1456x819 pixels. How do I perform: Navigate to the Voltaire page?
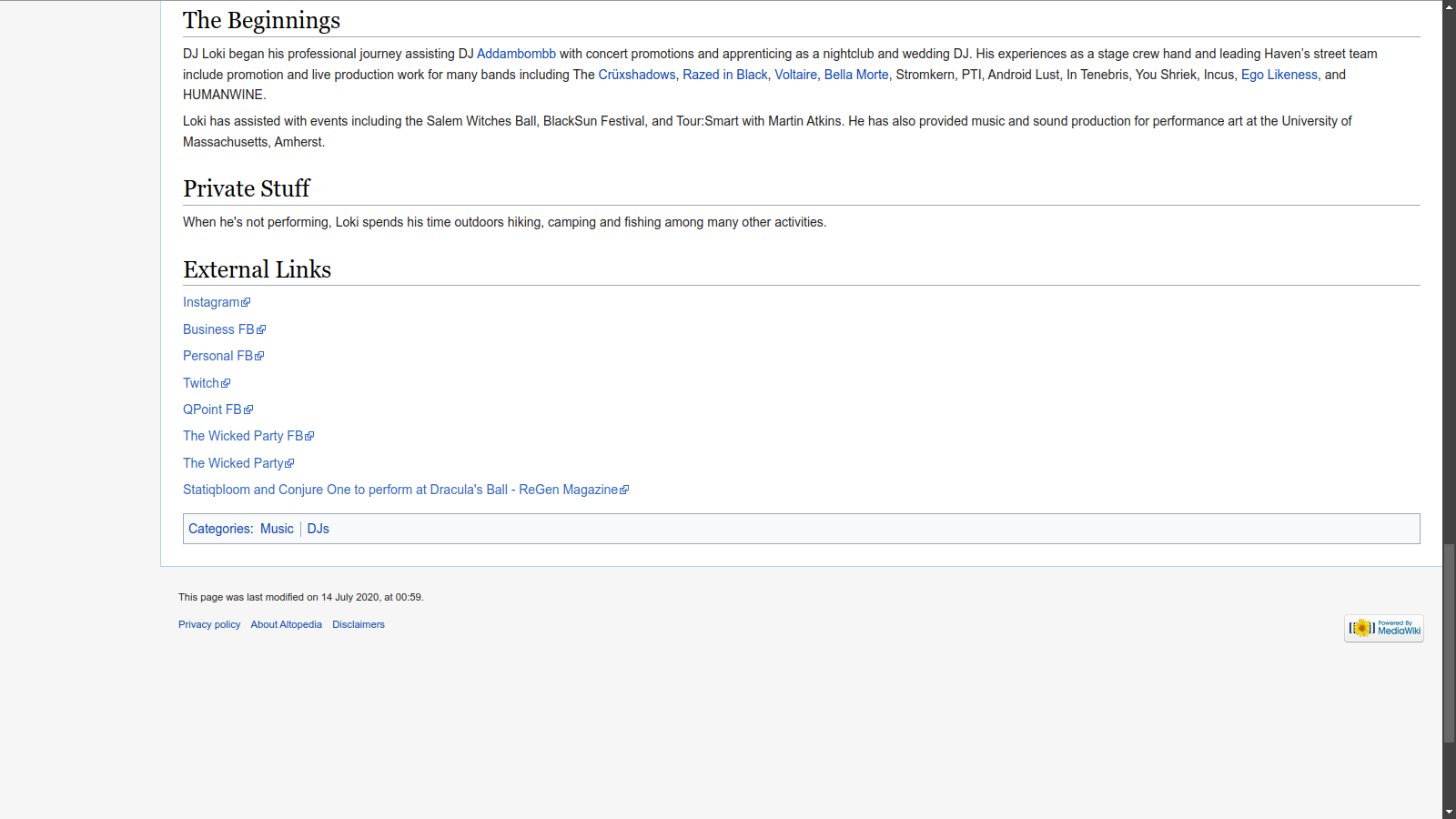tap(795, 75)
